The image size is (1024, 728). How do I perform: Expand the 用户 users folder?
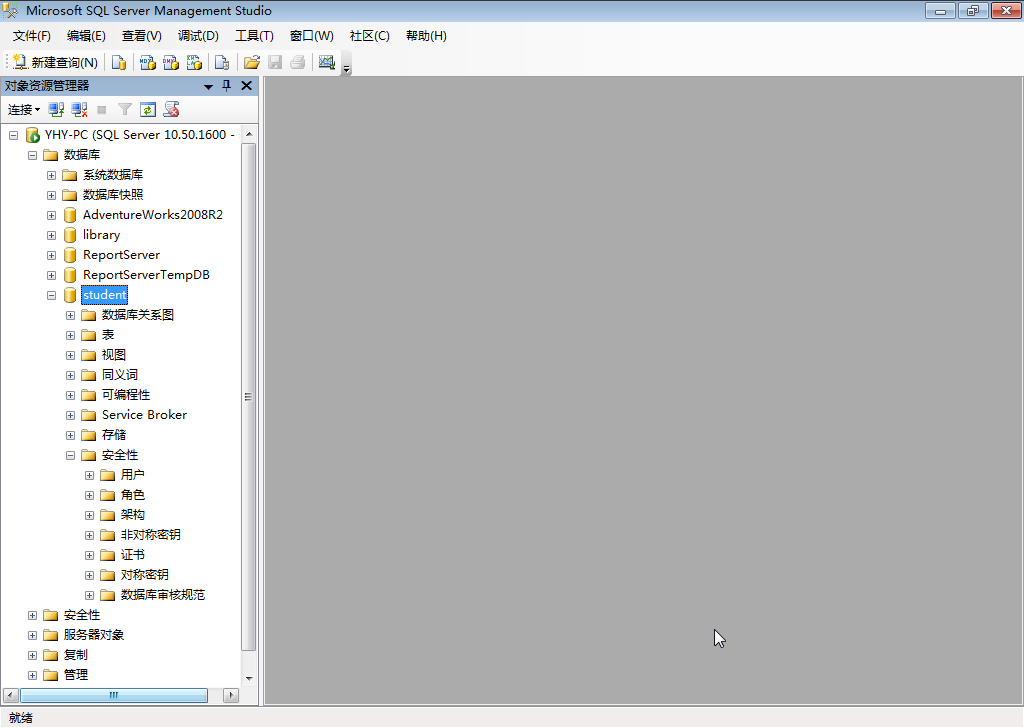pyautogui.click(x=89, y=475)
